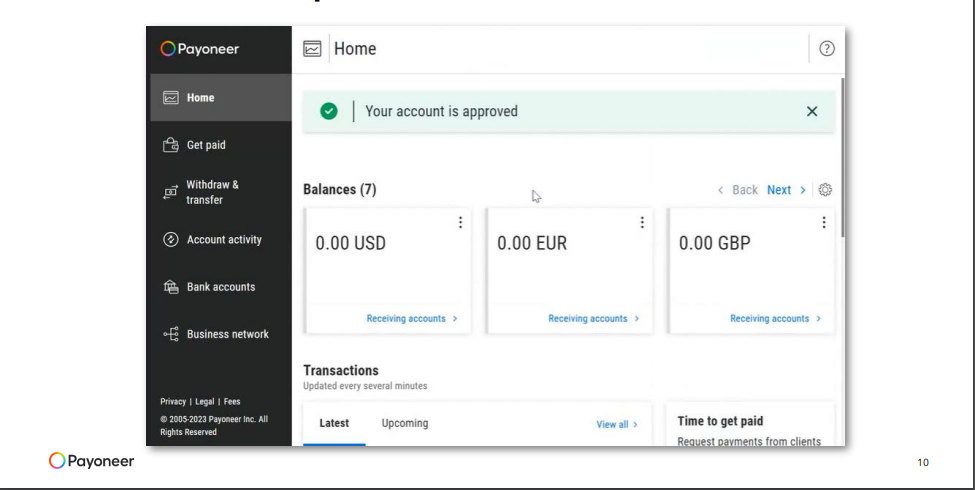Click Next to see more balances
The image size is (975, 490).
[x=786, y=190]
